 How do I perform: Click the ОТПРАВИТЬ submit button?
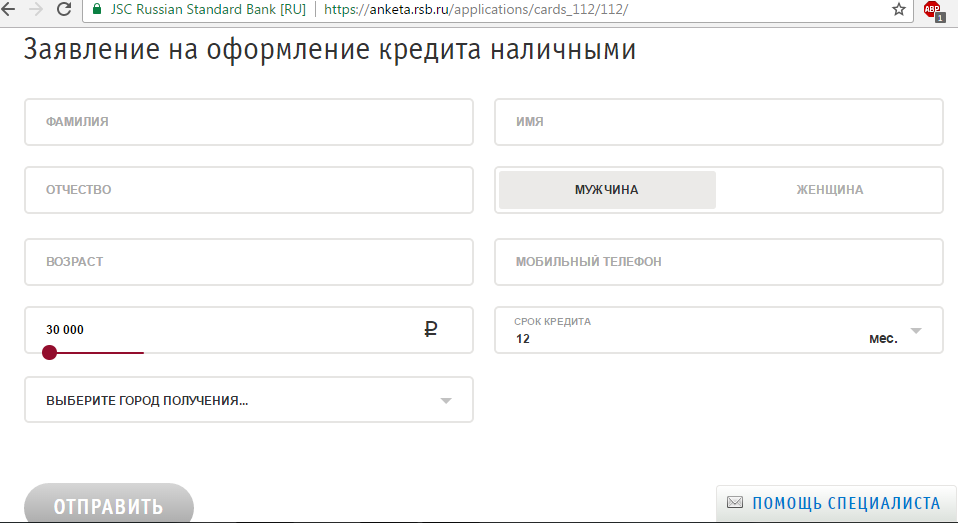(109, 503)
